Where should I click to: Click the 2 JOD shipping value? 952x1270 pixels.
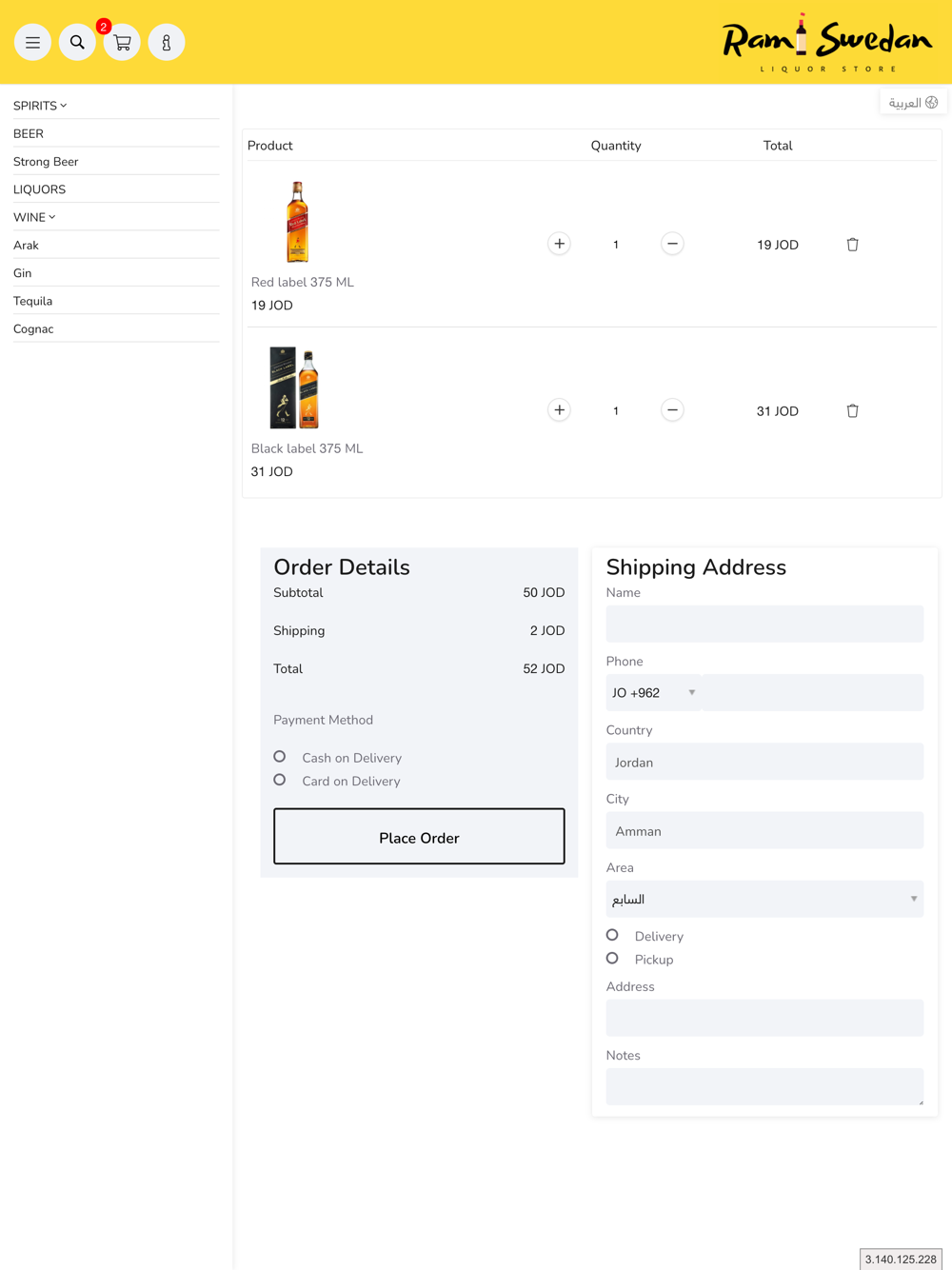(x=547, y=631)
